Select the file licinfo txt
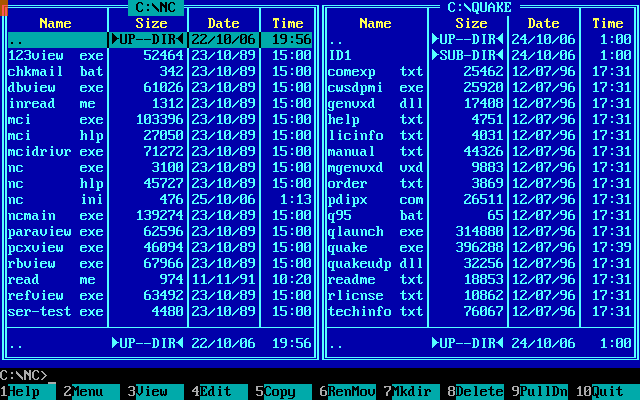This screenshot has width=640, height=400. pyautogui.click(x=480, y=136)
